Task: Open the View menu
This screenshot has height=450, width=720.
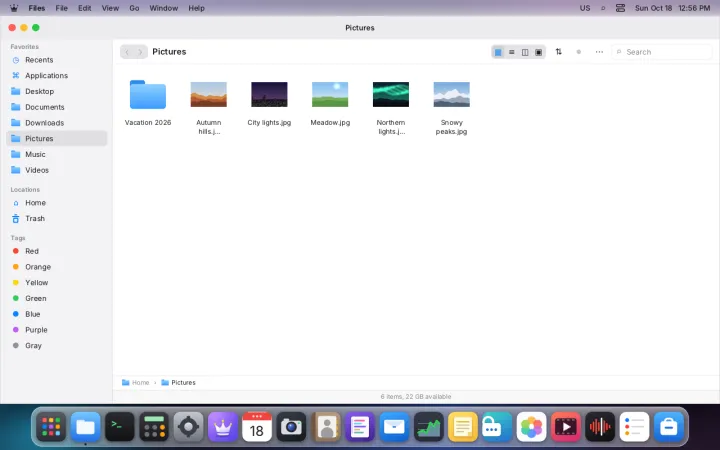Action: click(110, 8)
